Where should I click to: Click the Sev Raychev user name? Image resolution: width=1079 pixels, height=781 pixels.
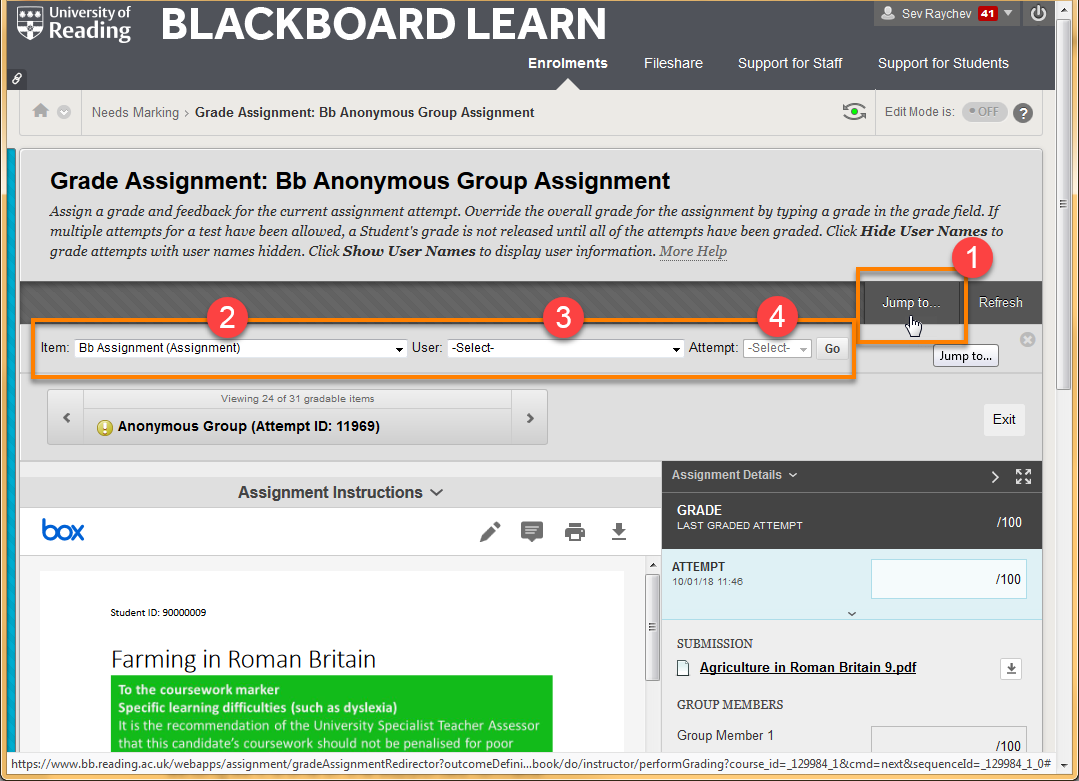937,13
